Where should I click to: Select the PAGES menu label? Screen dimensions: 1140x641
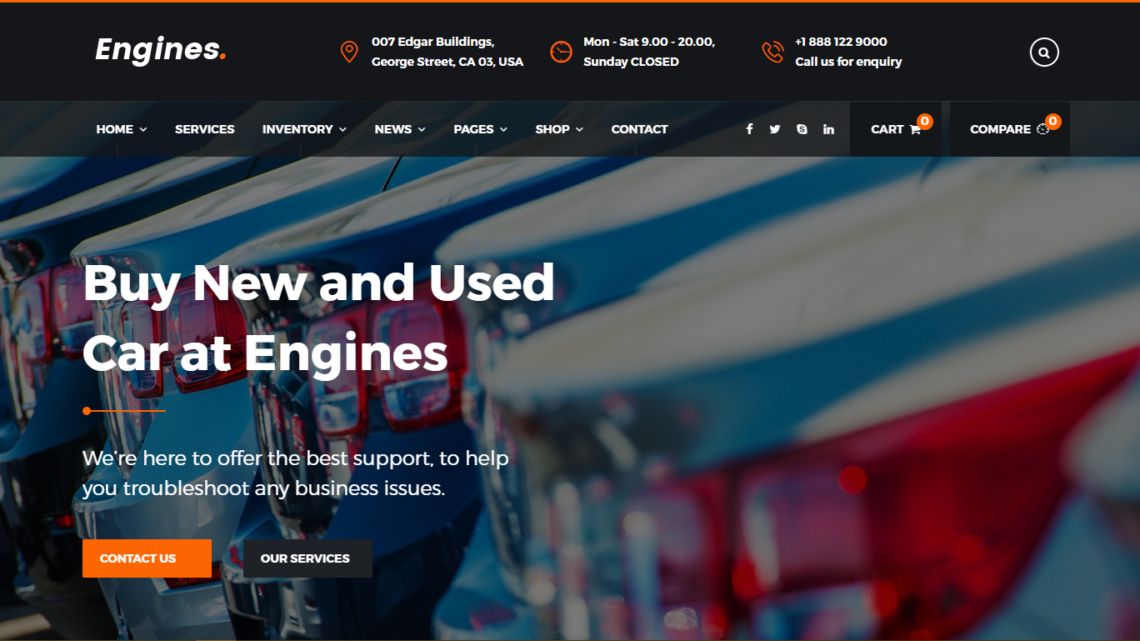point(473,129)
